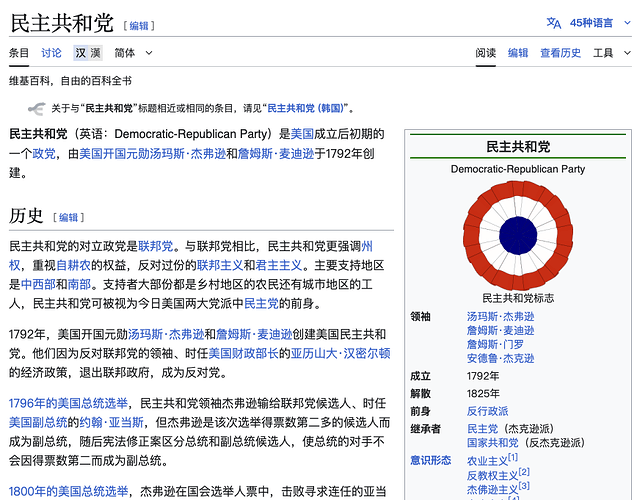The width and height of the screenshot is (637, 500).
Task: Open citation reference [1] next to 农业主义
Action: pyautogui.click(x=512, y=457)
